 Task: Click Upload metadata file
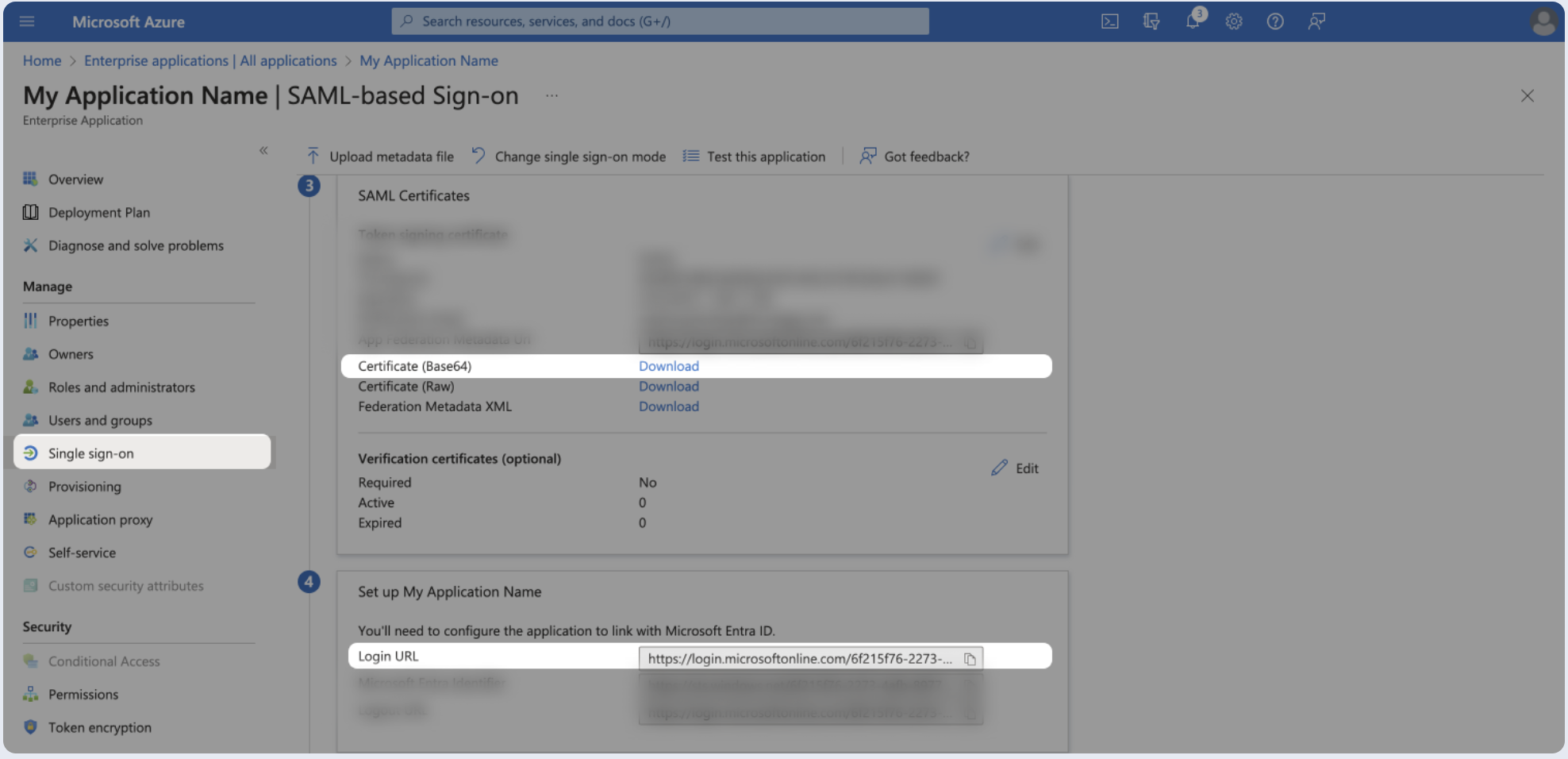click(380, 156)
